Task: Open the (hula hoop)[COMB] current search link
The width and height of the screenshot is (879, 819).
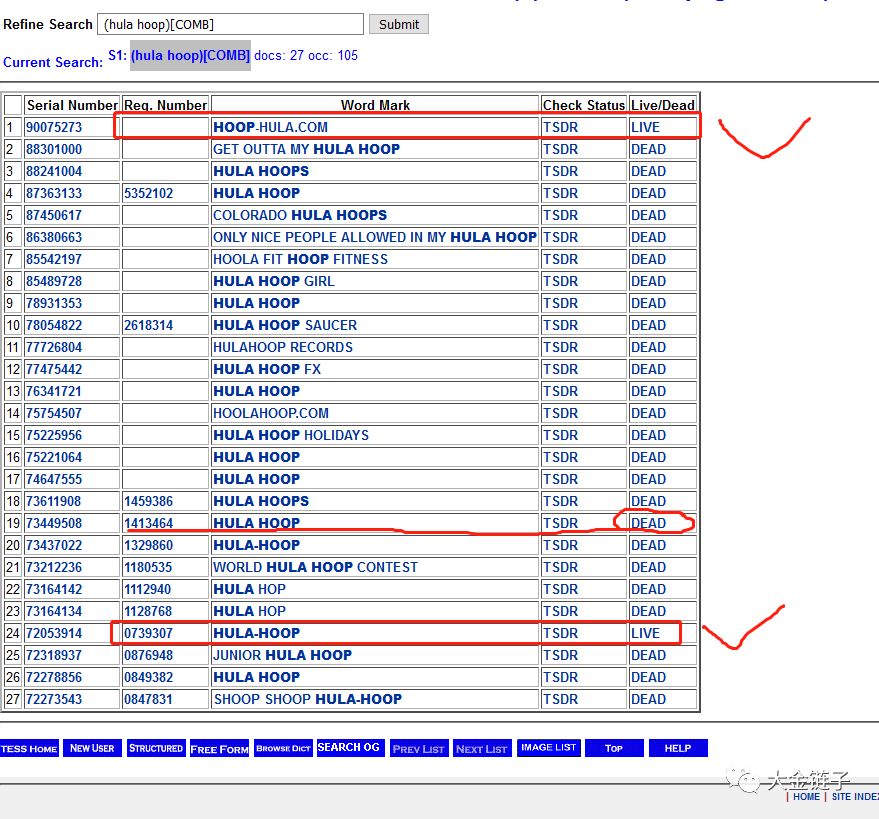Action: coord(190,55)
